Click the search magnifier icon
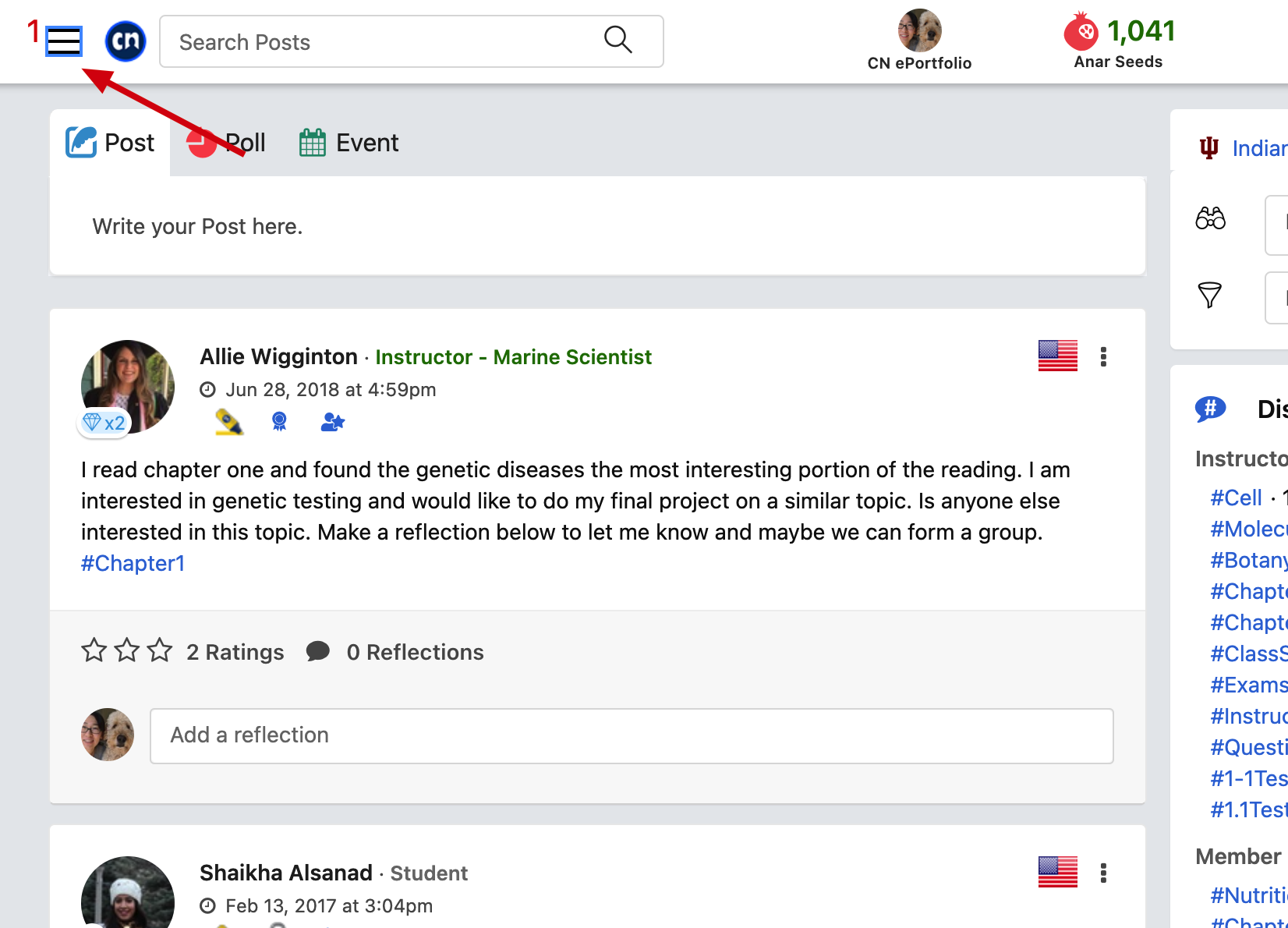The width and height of the screenshot is (1288, 928). point(617,39)
